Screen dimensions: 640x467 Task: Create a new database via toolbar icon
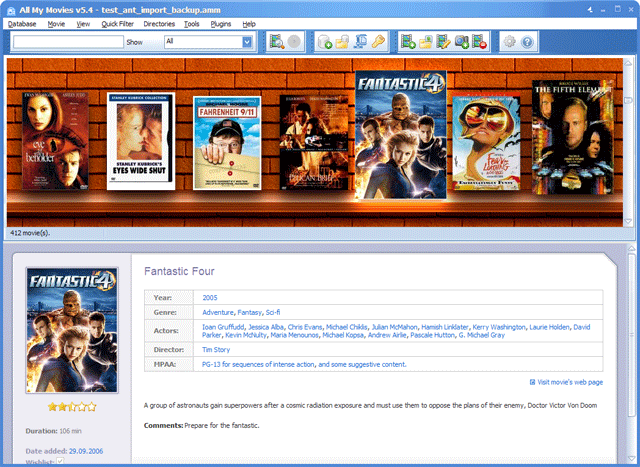pos(324,42)
